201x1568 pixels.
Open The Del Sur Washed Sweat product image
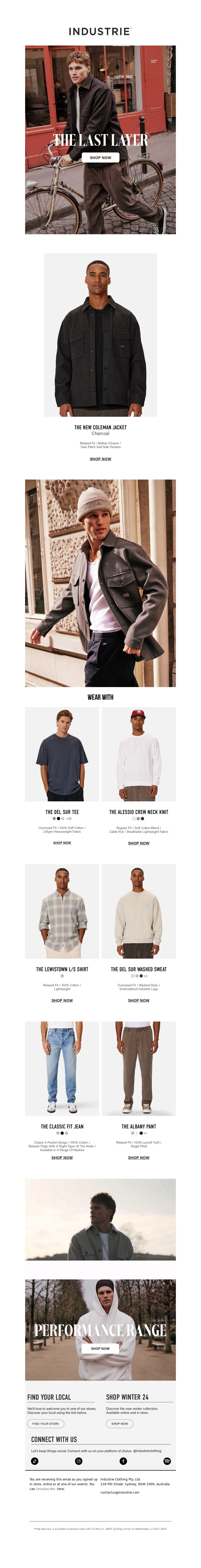pos(138,911)
